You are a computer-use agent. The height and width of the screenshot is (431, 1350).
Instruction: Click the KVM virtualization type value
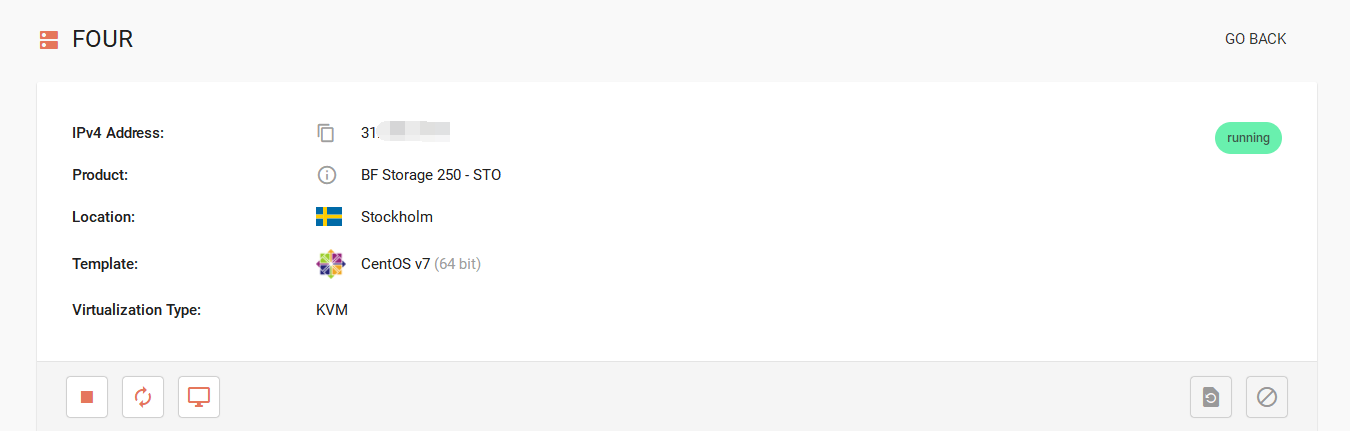[x=332, y=310]
